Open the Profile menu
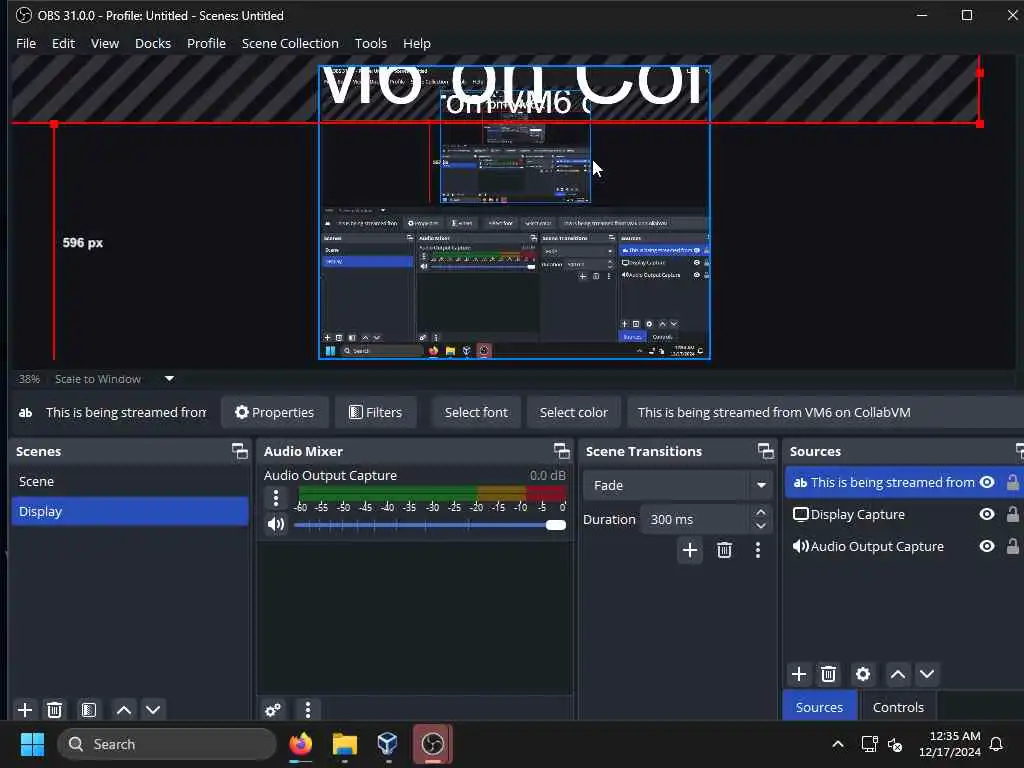 tap(206, 43)
